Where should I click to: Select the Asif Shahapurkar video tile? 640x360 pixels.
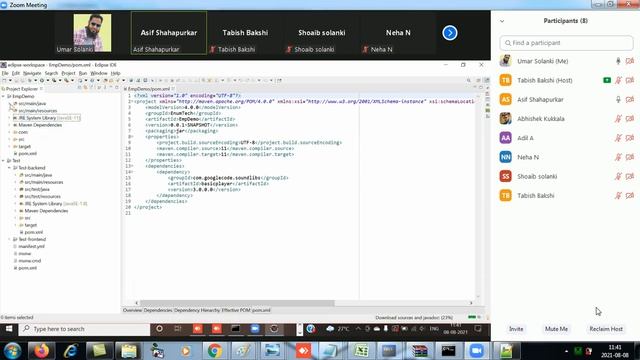coord(169,33)
